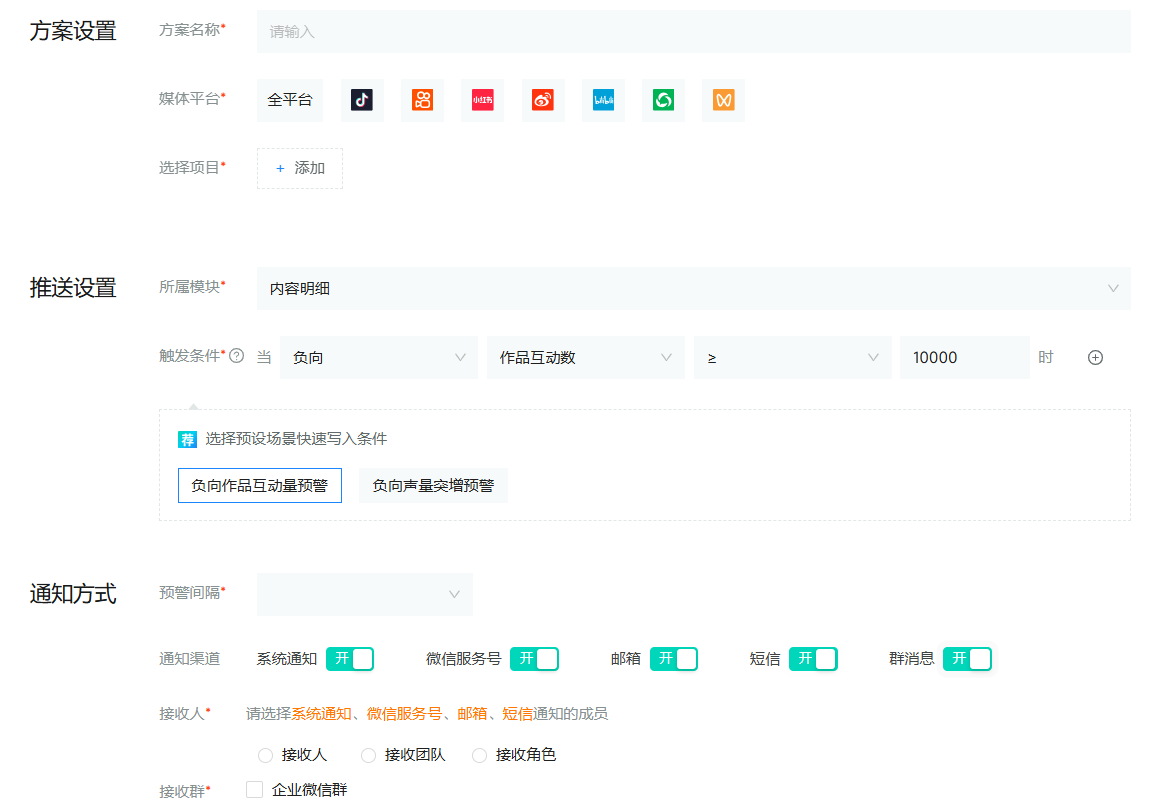Image resolution: width=1149 pixels, height=805 pixels.
Task: Toggle the 群消息 notification switch
Action: [x=967, y=659]
